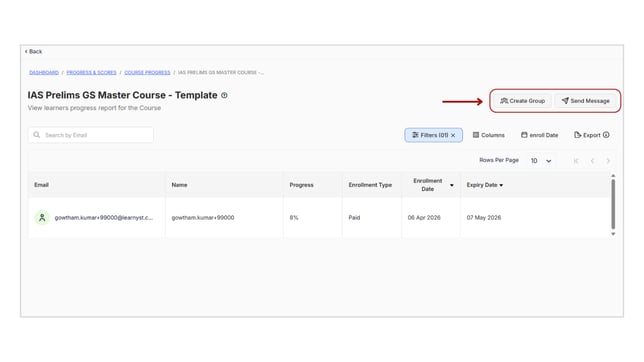The image size is (644, 362).
Task: Go to next page arrow
Action: [608, 161]
